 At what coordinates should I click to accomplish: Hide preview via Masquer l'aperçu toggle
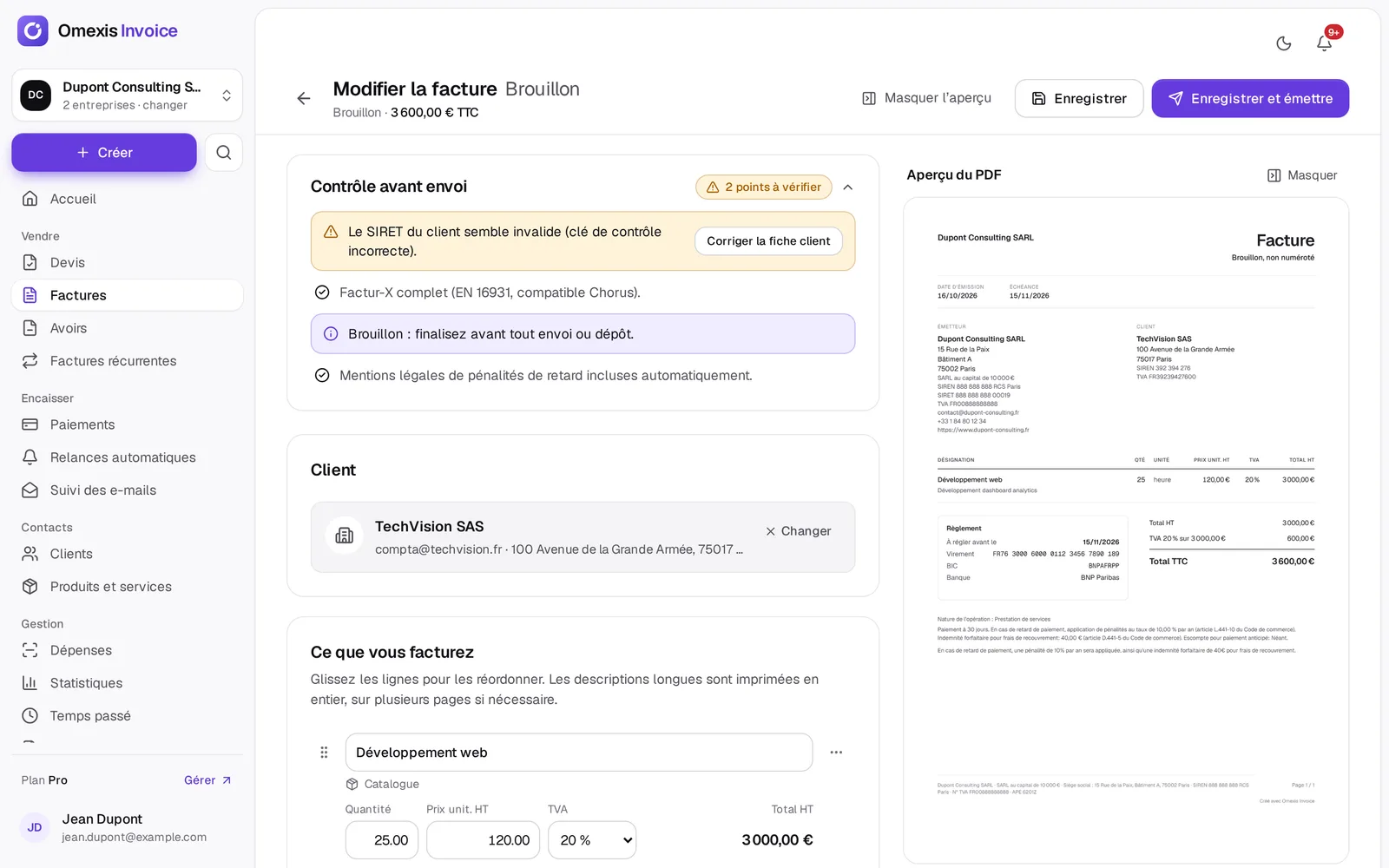click(x=926, y=98)
